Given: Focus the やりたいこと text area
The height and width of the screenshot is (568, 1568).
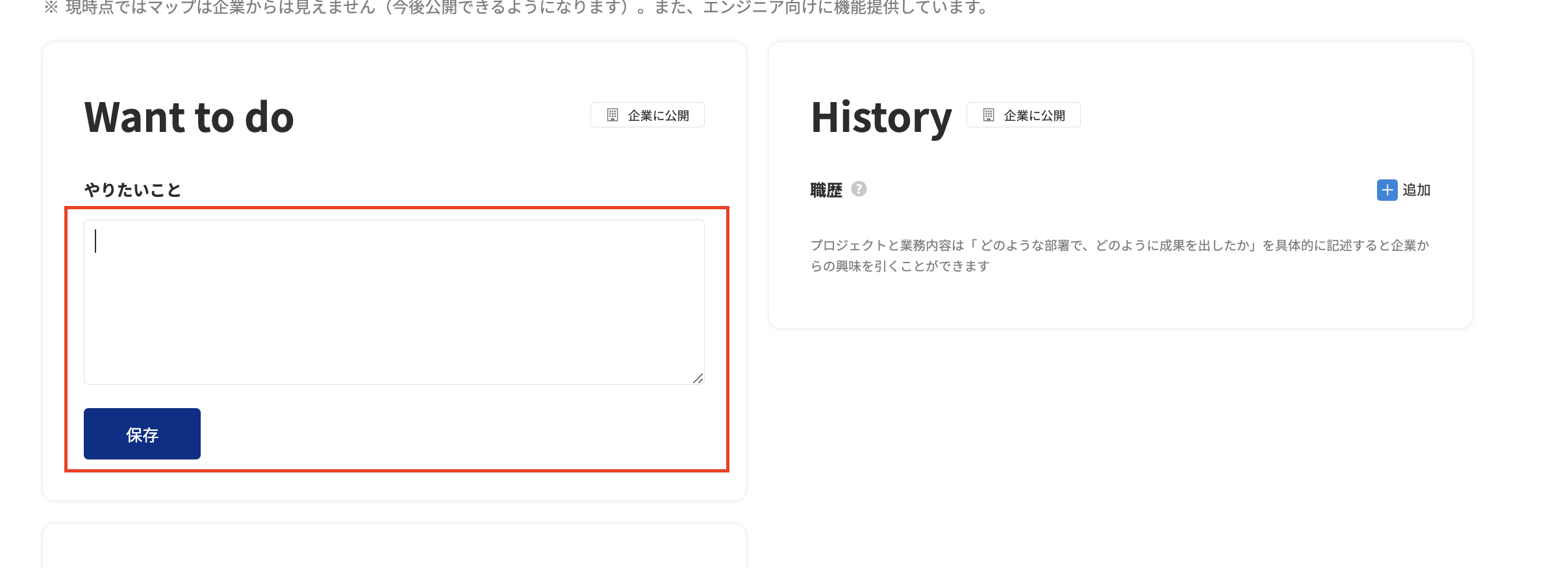Looking at the screenshot, I should click(x=394, y=302).
